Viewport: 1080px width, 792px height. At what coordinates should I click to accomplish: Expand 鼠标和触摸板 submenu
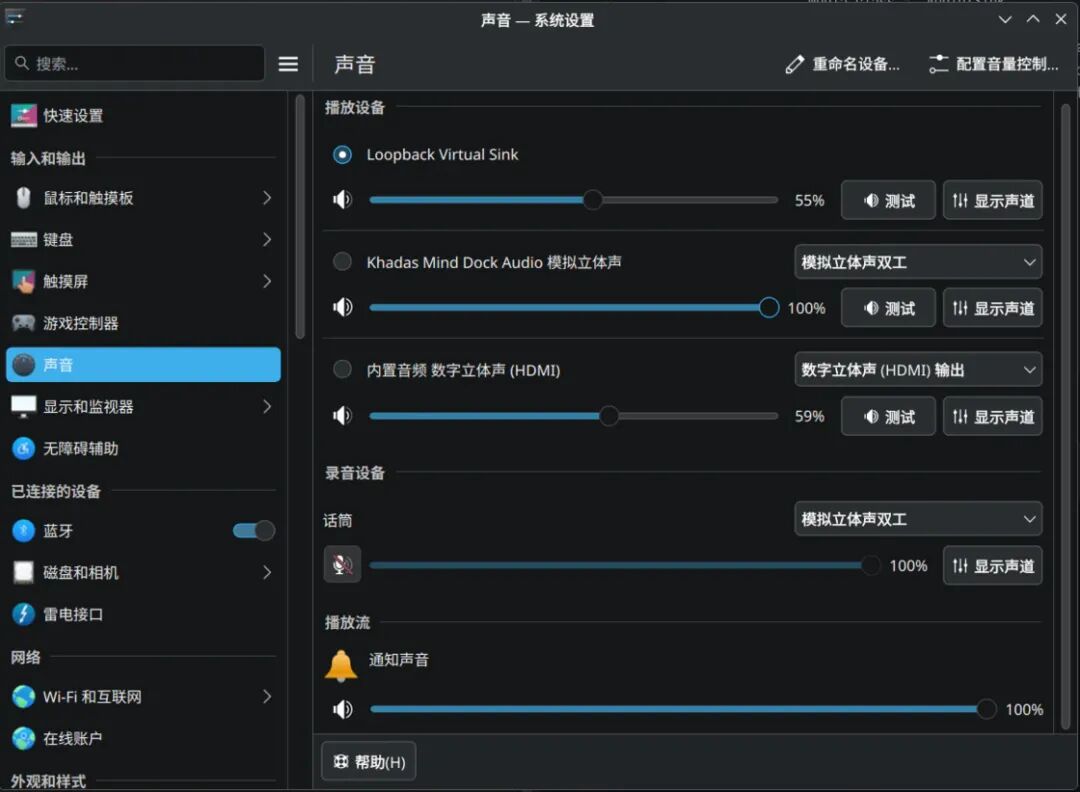(x=267, y=198)
